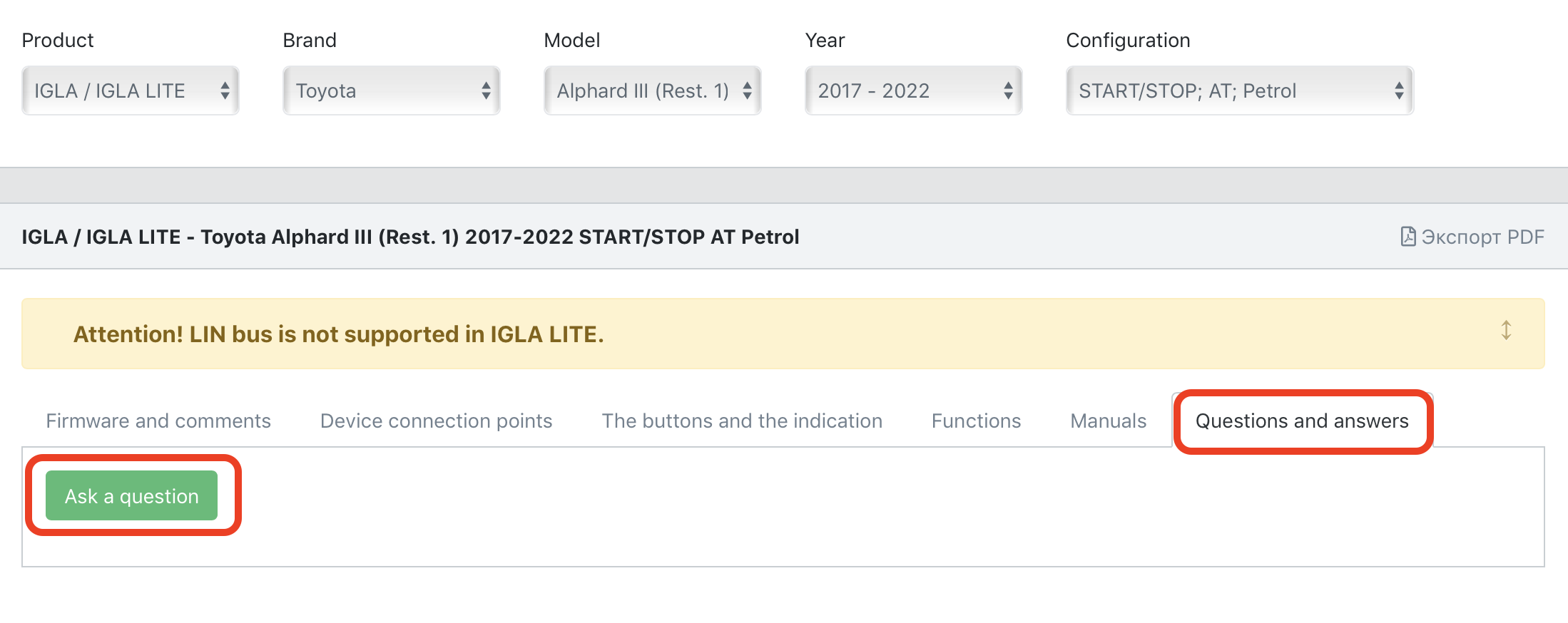Select the Questions and answers tab

[1303, 421]
